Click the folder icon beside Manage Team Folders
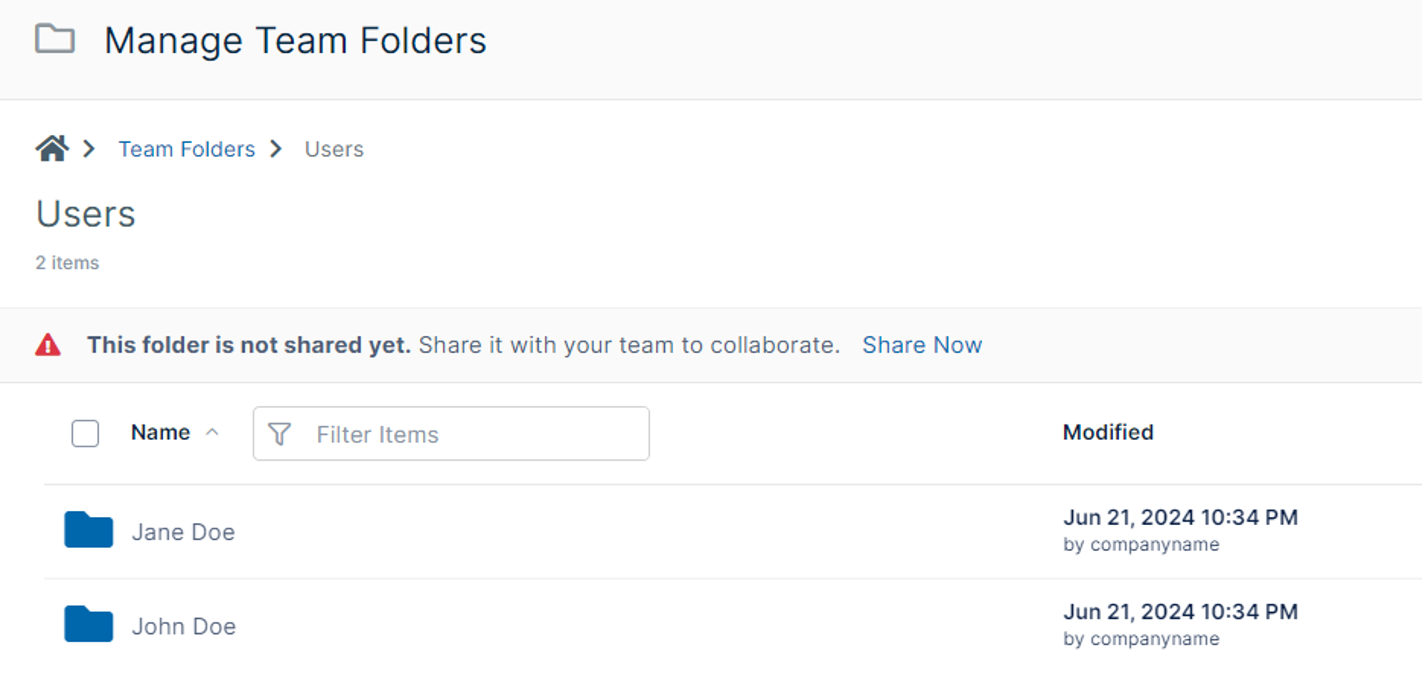Screen dimensions: 1422x691 coord(55,39)
